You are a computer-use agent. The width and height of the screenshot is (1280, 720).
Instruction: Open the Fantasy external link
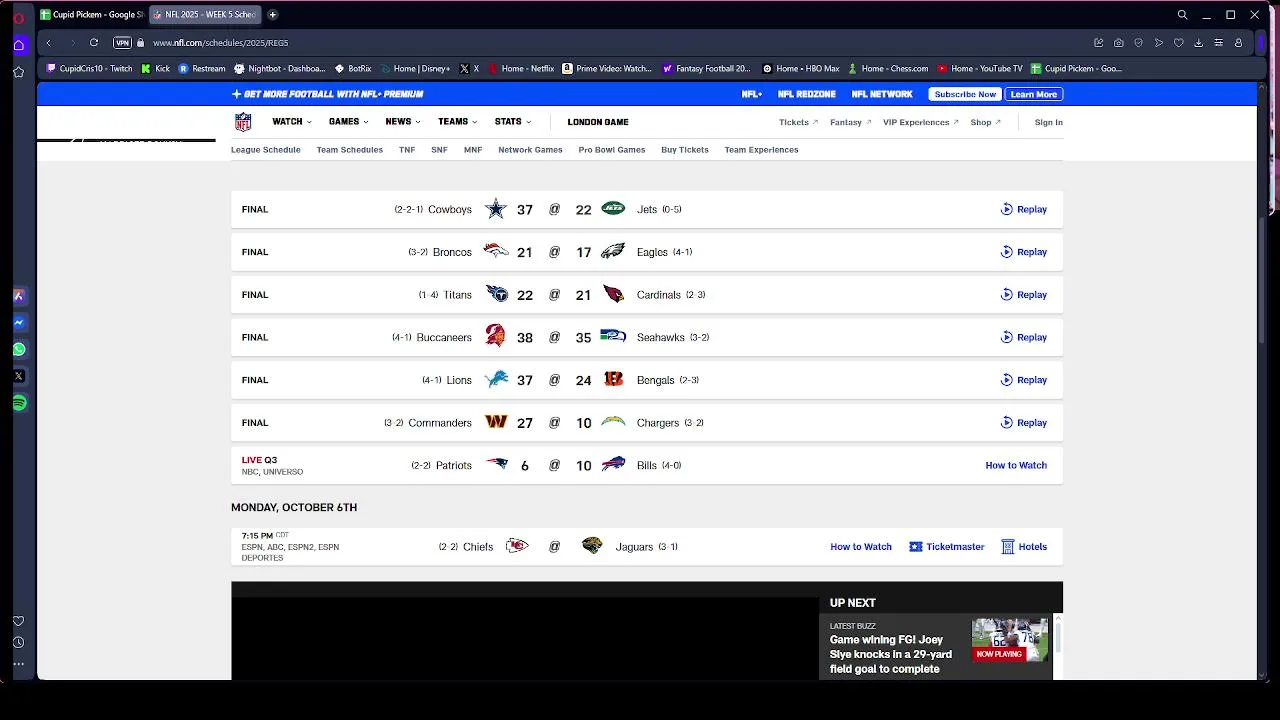coord(850,122)
